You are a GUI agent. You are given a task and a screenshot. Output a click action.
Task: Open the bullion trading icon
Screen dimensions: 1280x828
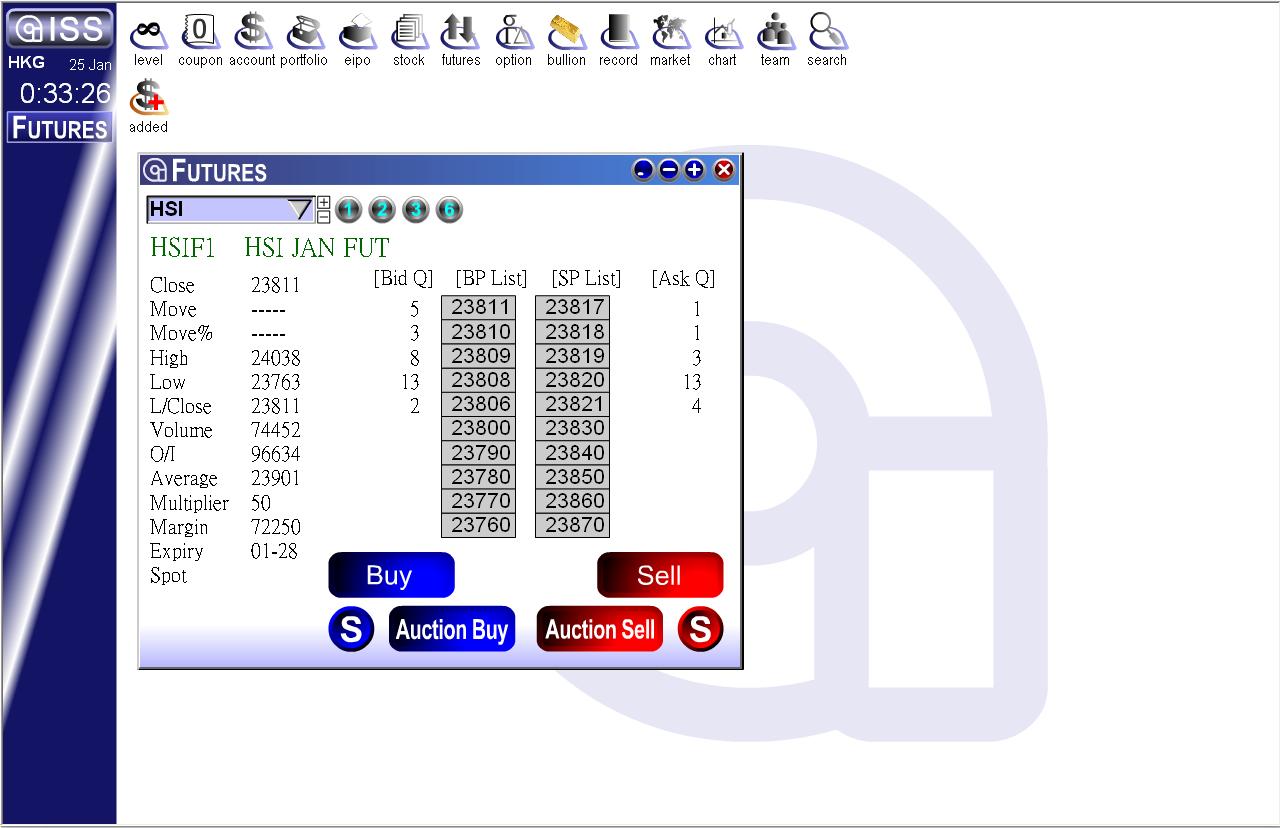566,40
